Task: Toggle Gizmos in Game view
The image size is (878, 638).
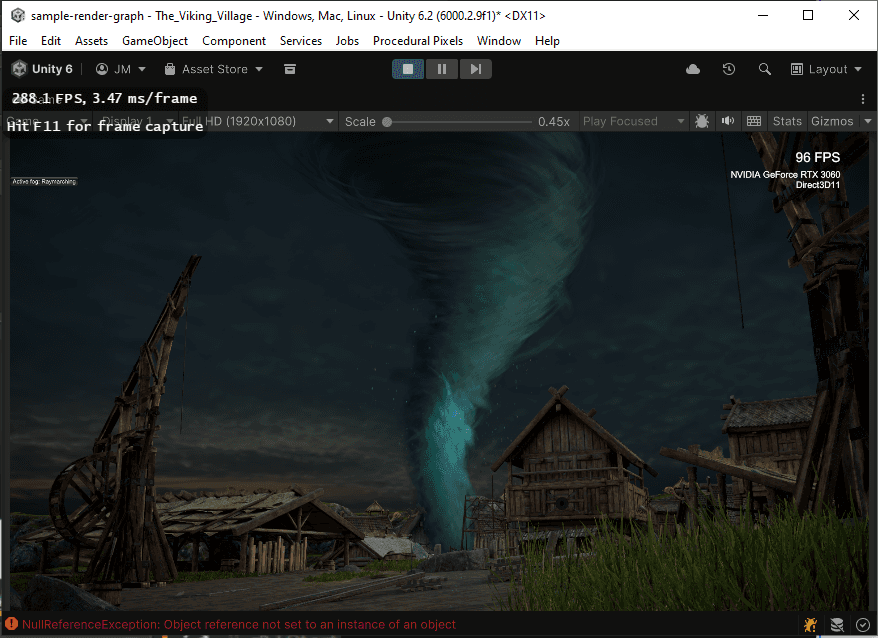Action: coord(832,121)
